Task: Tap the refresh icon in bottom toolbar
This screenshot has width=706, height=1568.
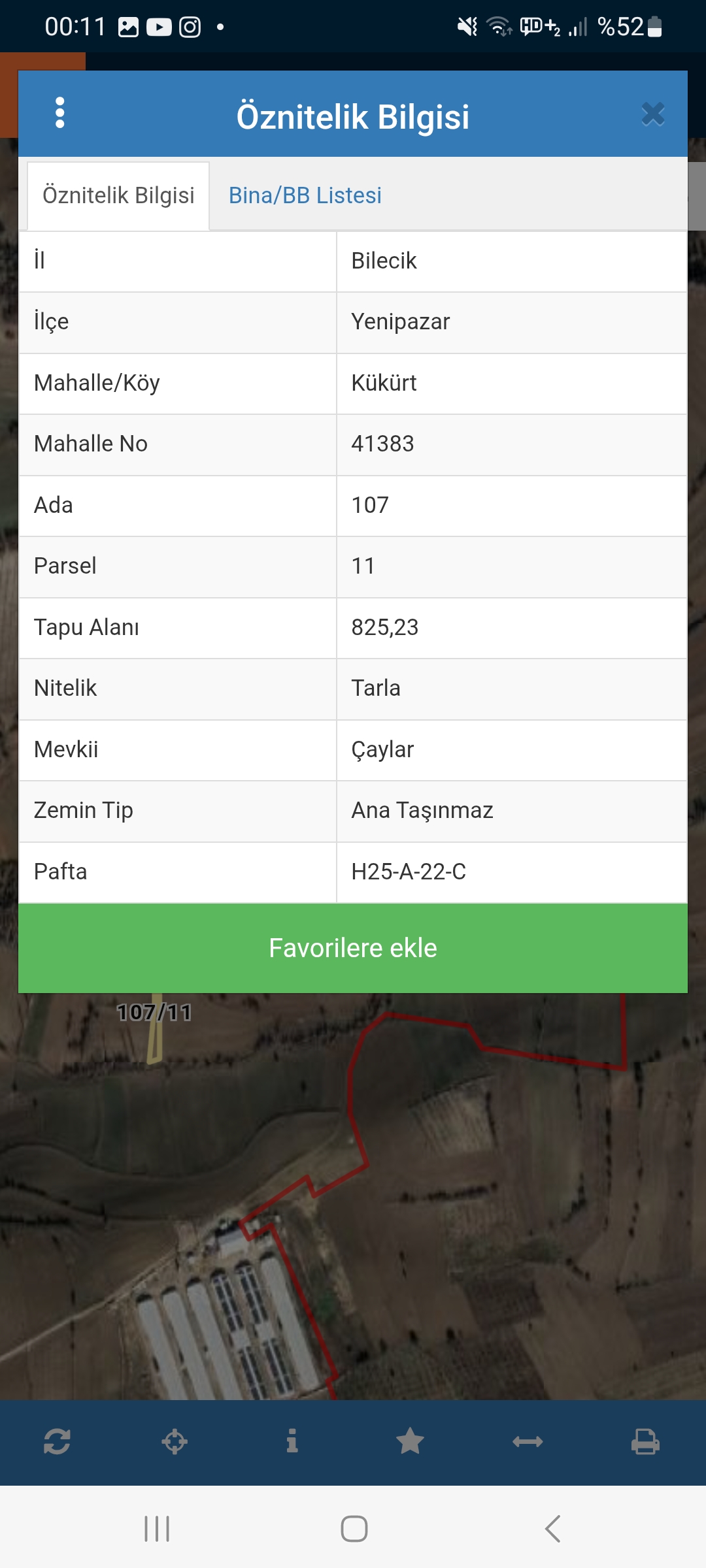Action: (57, 1441)
